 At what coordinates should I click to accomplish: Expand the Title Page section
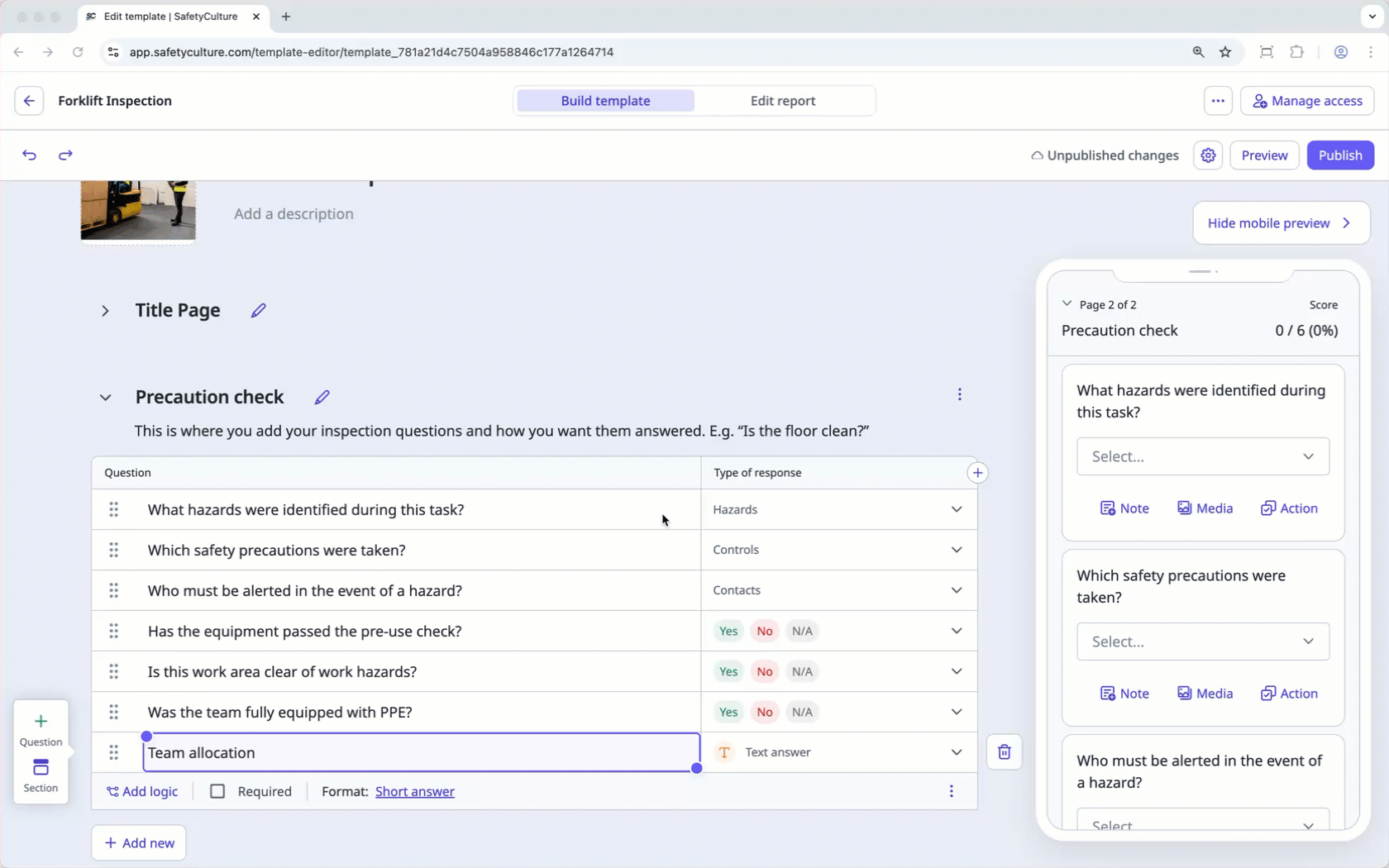[105, 312]
